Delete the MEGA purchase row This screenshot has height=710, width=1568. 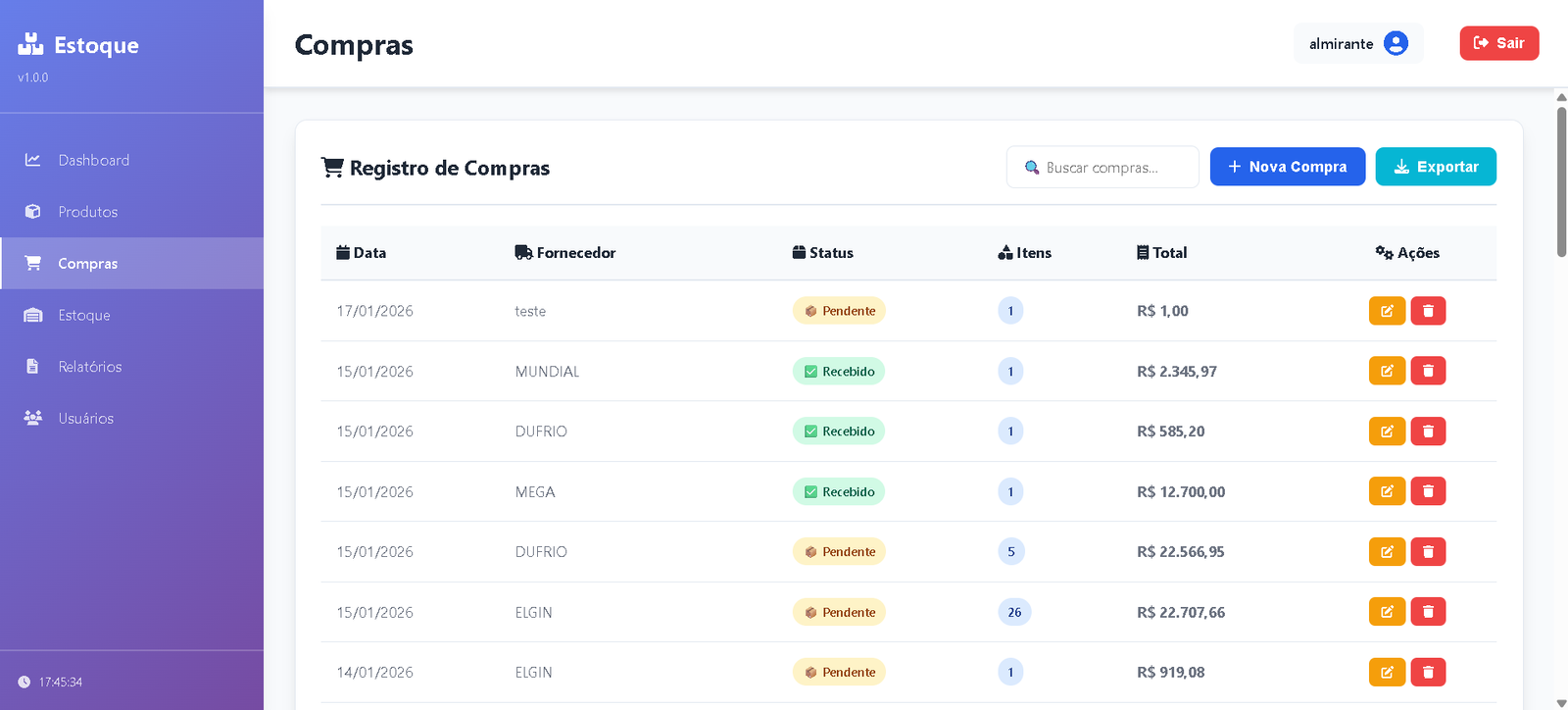coord(1428,491)
